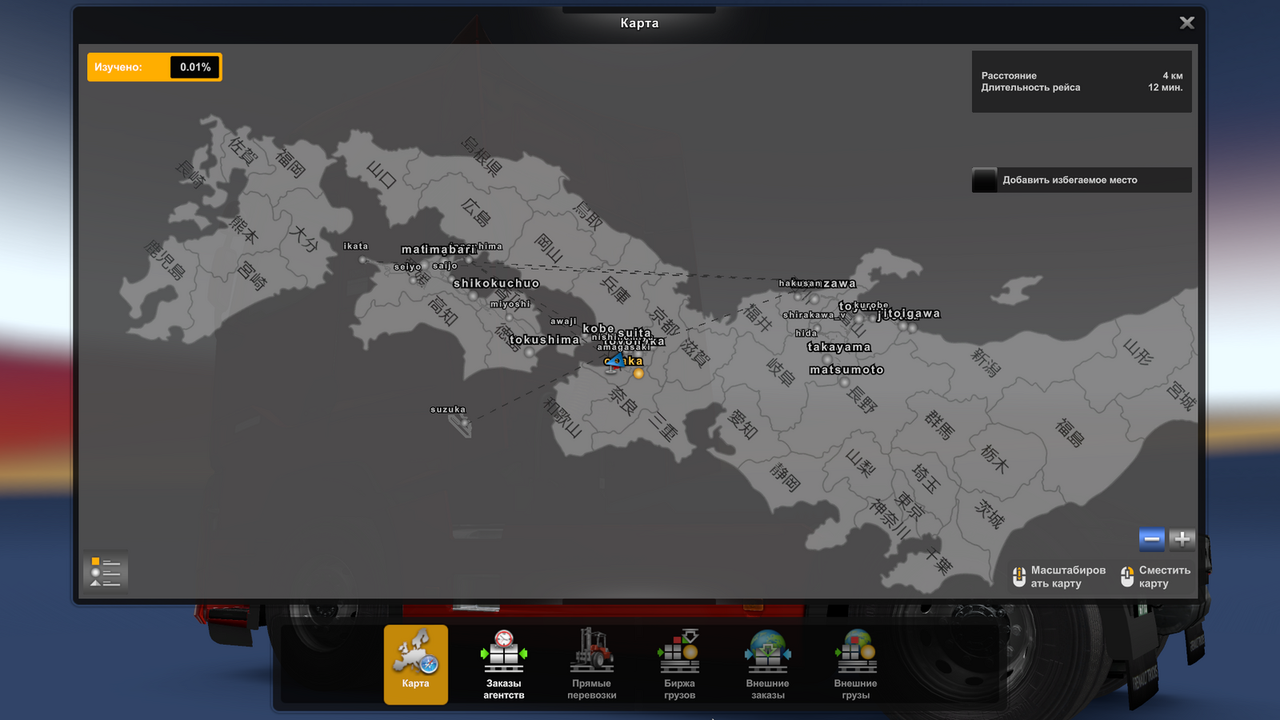
Task: Click the 広島 prefecture label
Action: pyautogui.click(x=476, y=212)
